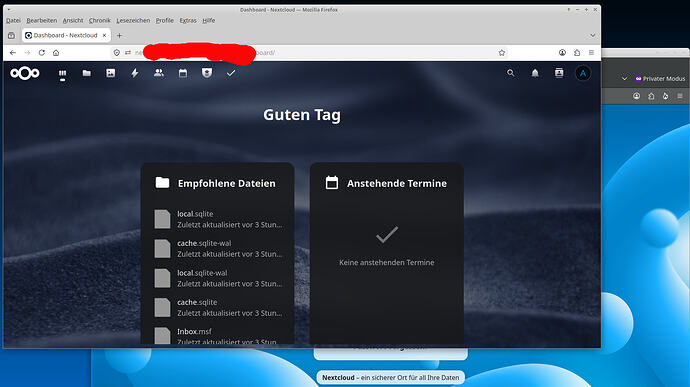Open file local.sqlite
690x387 pixels.
(x=218, y=219)
